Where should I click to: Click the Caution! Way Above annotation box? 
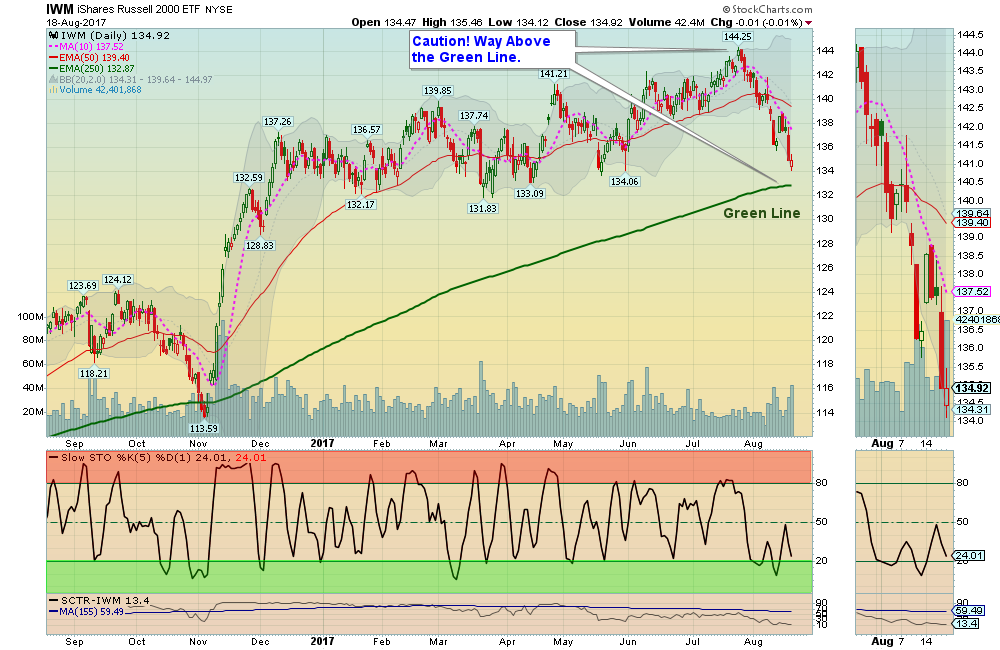[491, 50]
